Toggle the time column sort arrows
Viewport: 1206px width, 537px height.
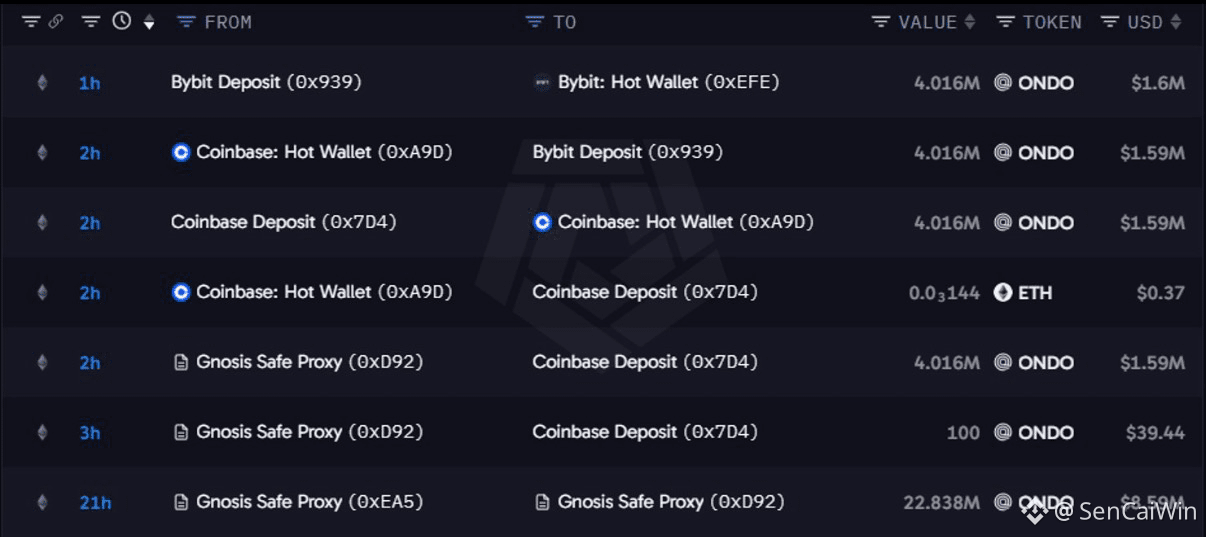pyautogui.click(x=149, y=22)
